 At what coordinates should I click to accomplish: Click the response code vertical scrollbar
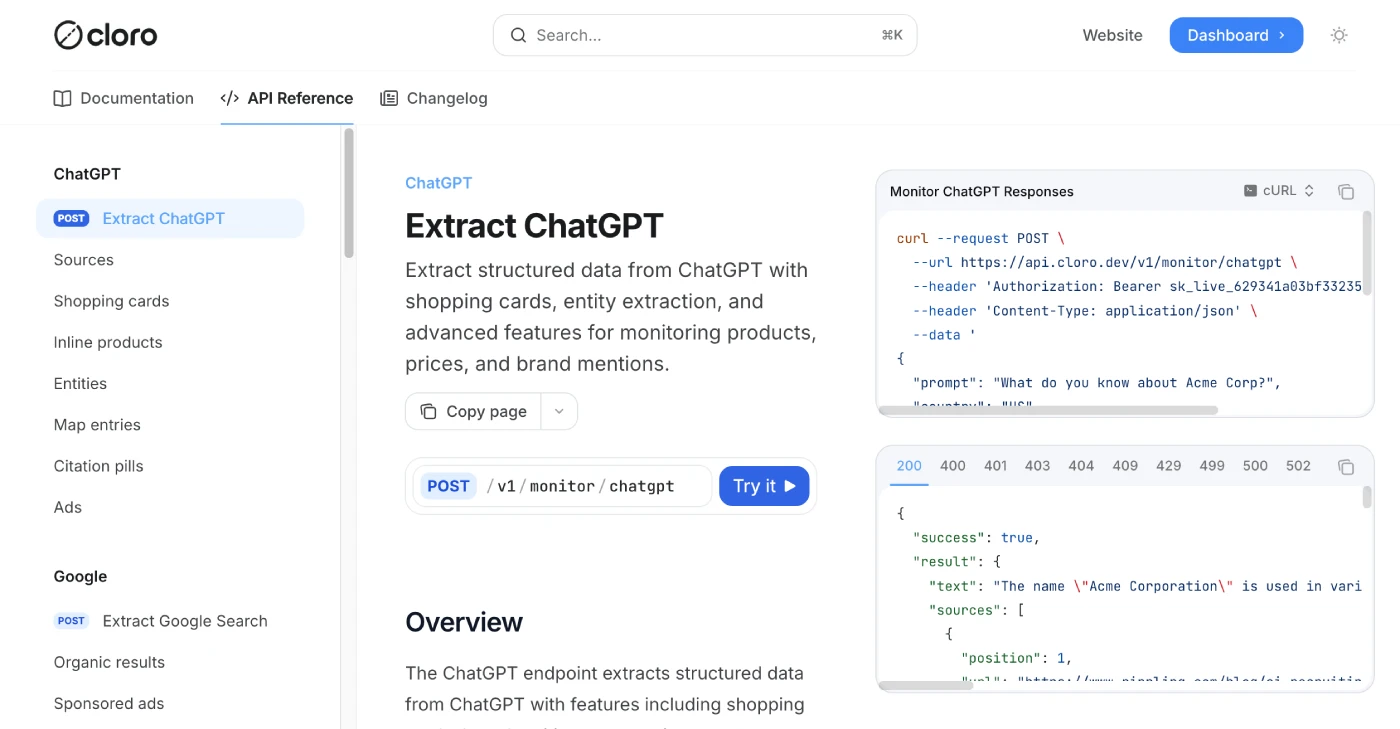coord(1367,497)
